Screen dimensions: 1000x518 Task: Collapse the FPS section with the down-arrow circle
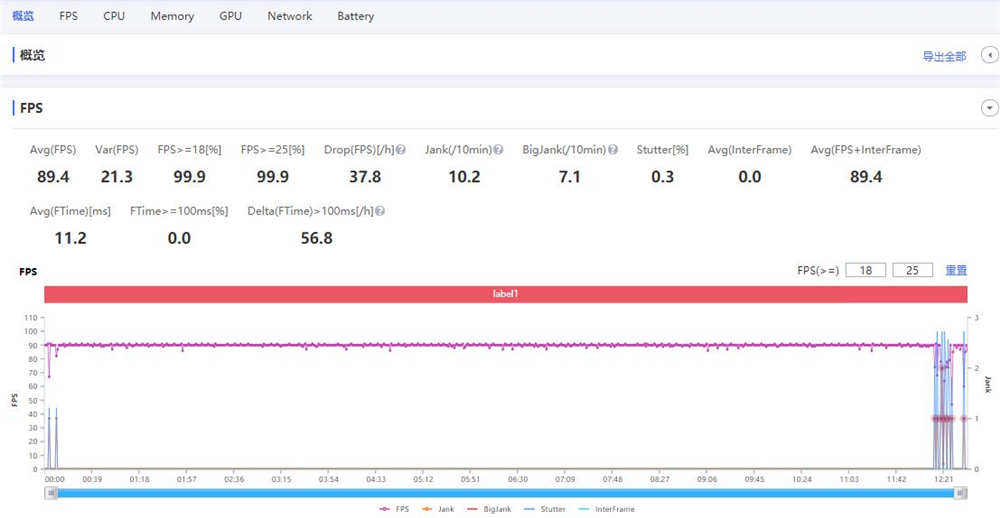pos(990,108)
